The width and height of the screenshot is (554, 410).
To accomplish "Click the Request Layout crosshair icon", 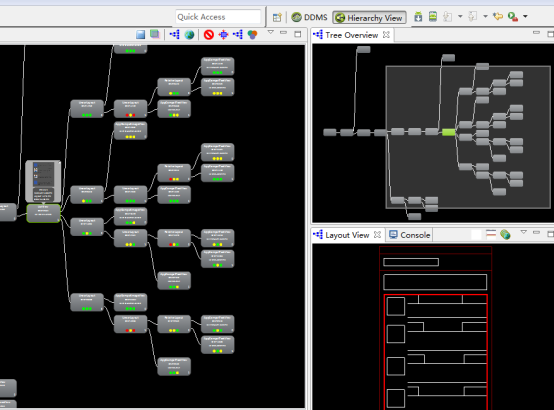I will pos(223,35).
